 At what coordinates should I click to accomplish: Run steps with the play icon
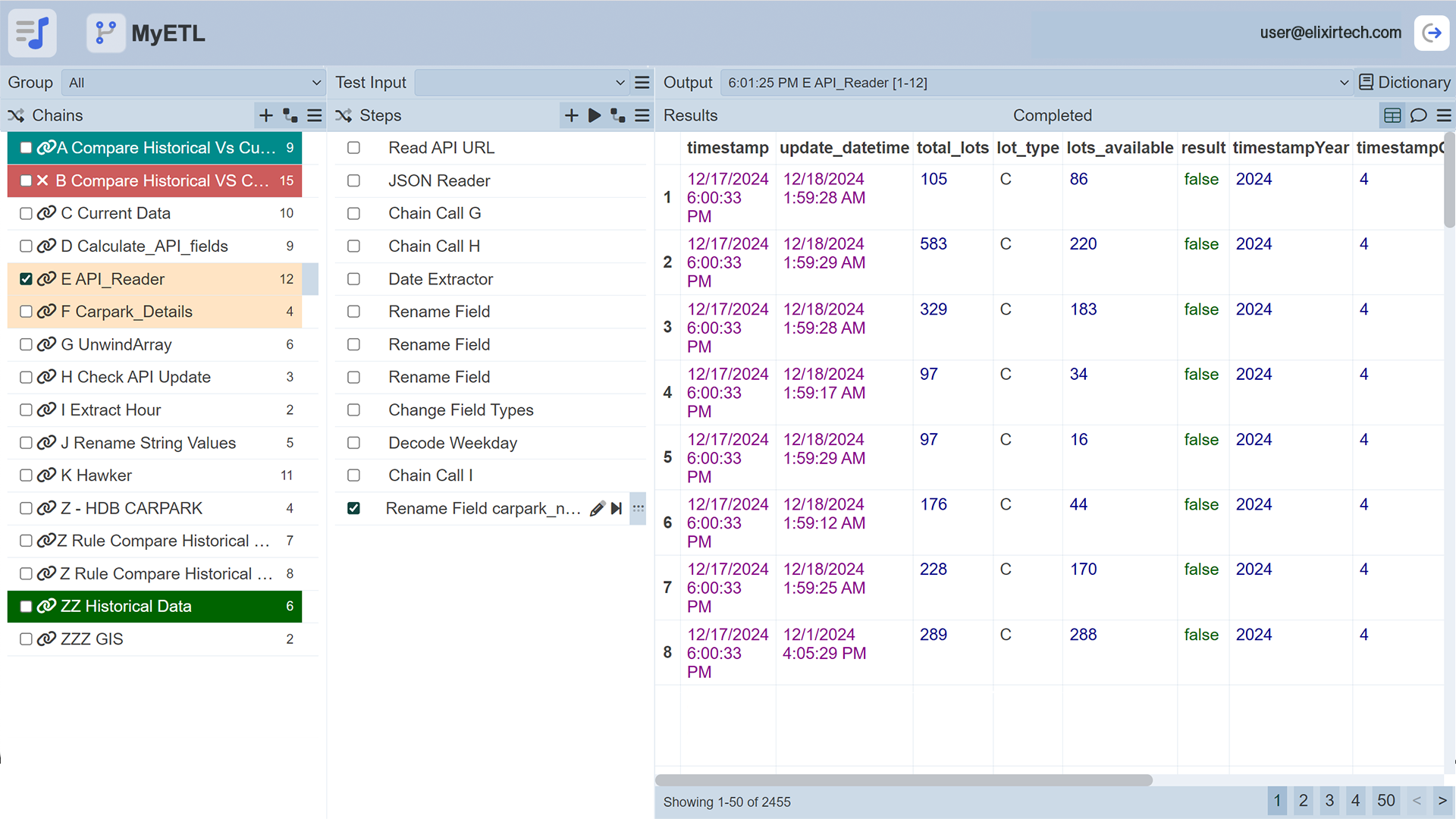595,115
